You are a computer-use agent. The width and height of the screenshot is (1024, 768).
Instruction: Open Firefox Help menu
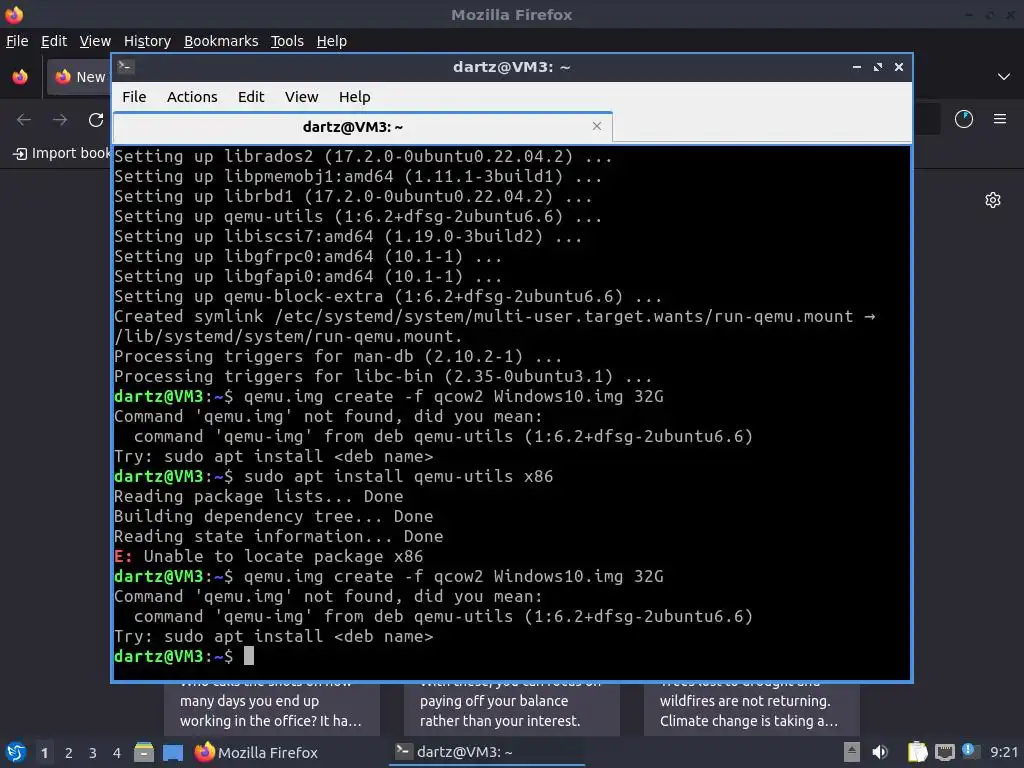click(332, 41)
